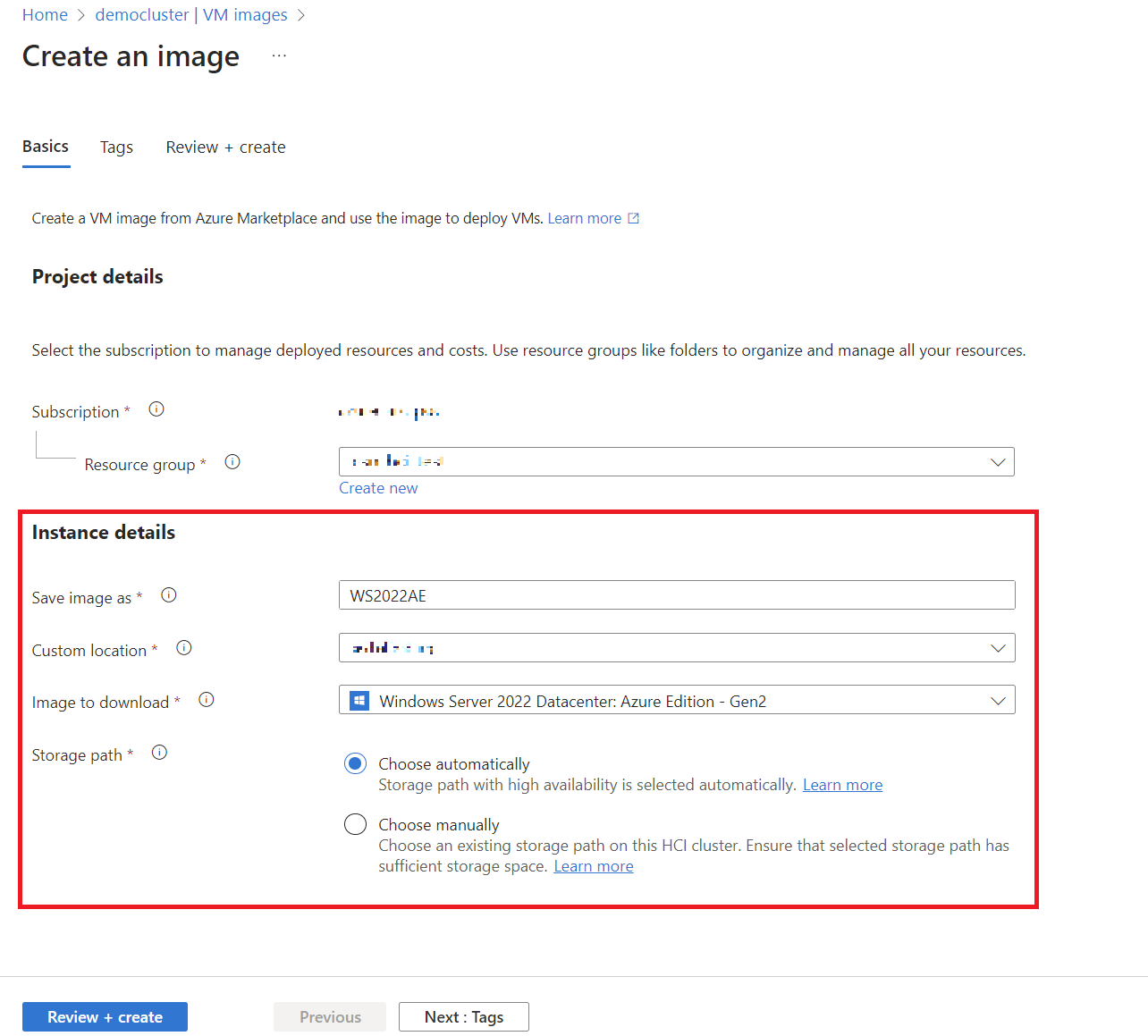Click the Storage path info icon
The height and width of the screenshot is (1036, 1148).
pos(160,753)
